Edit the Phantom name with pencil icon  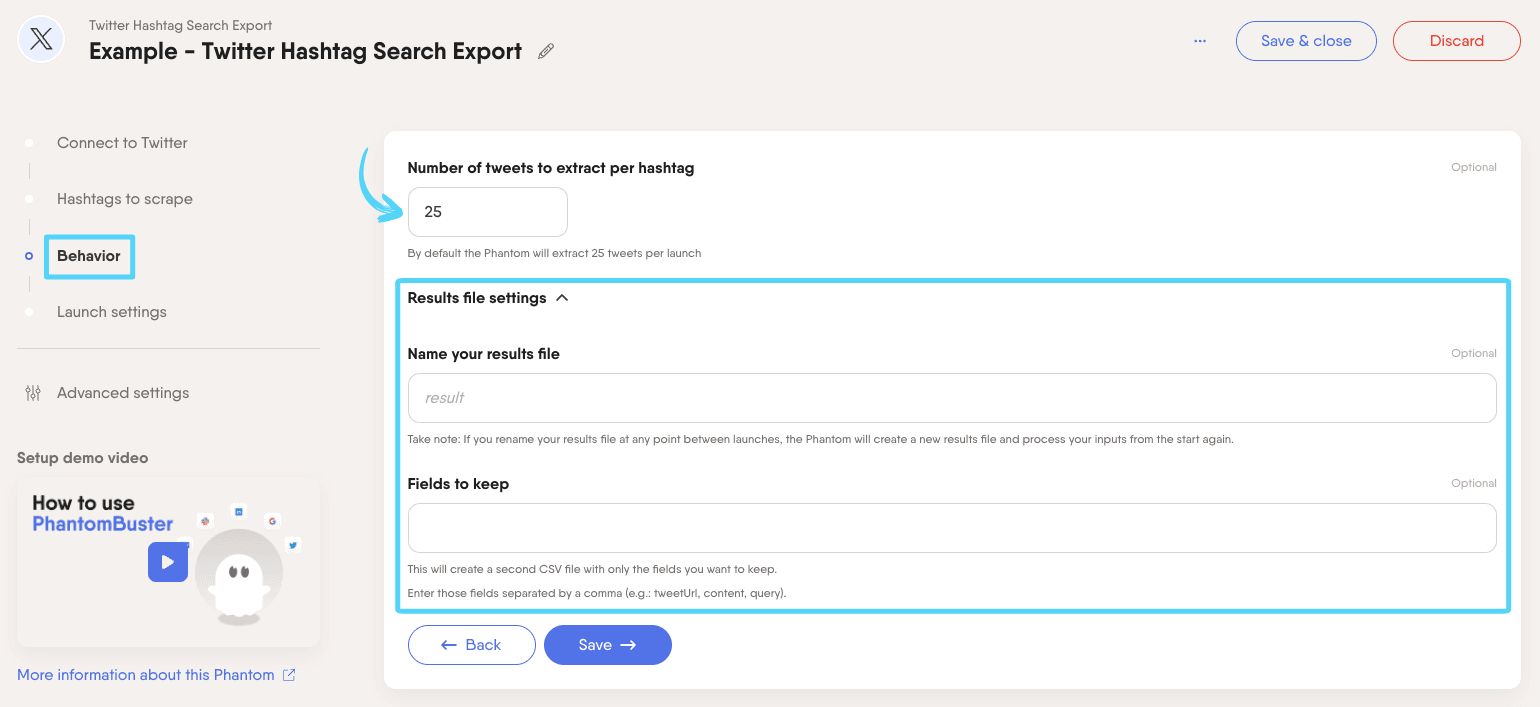(546, 51)
